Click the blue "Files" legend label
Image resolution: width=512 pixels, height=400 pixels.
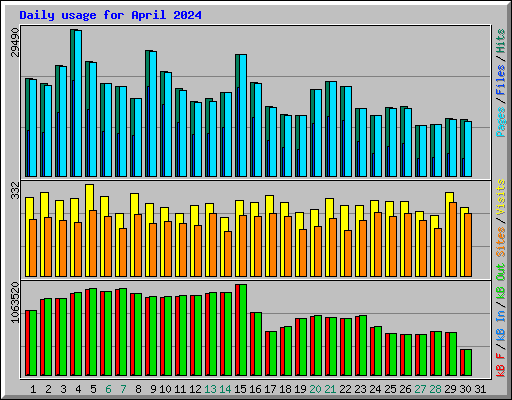(x=501, y=80)
